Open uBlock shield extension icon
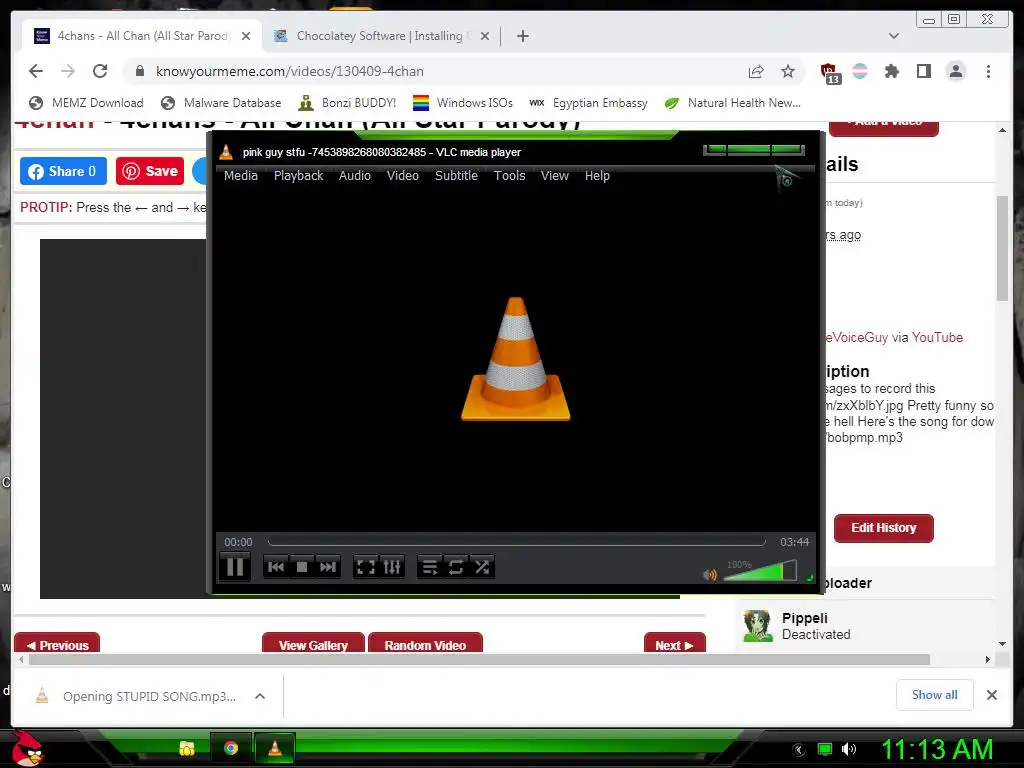The height and width of the screenshot is (768, 1024). 829,72
